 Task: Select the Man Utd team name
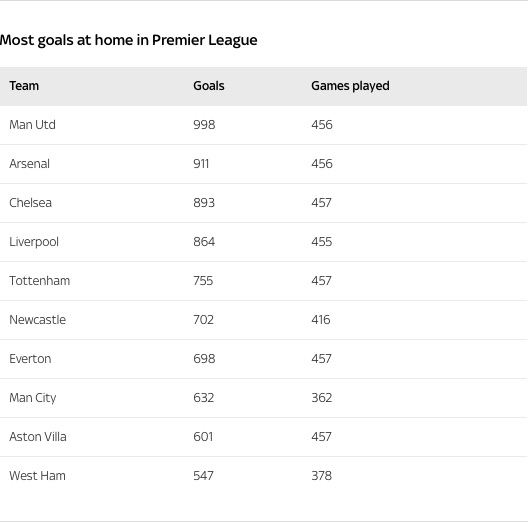point(32,125)
